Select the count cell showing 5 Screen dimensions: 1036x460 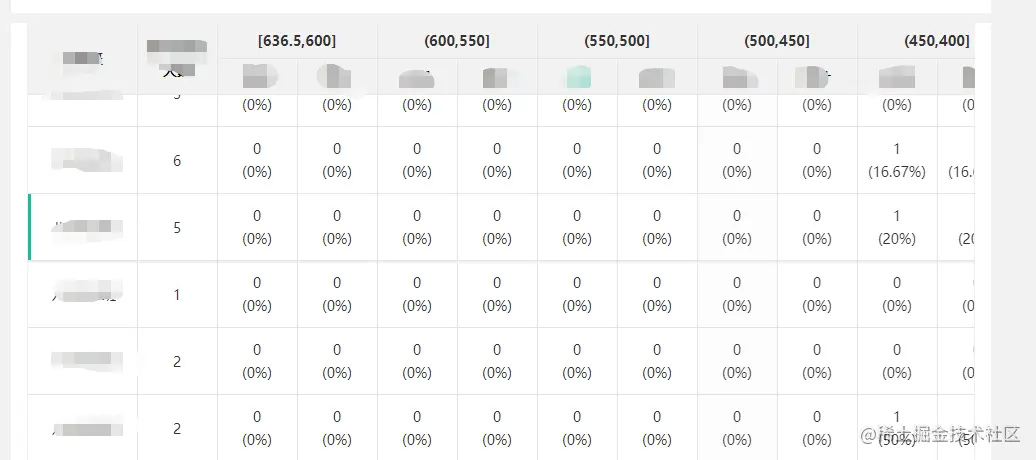[x=177, y=227]
